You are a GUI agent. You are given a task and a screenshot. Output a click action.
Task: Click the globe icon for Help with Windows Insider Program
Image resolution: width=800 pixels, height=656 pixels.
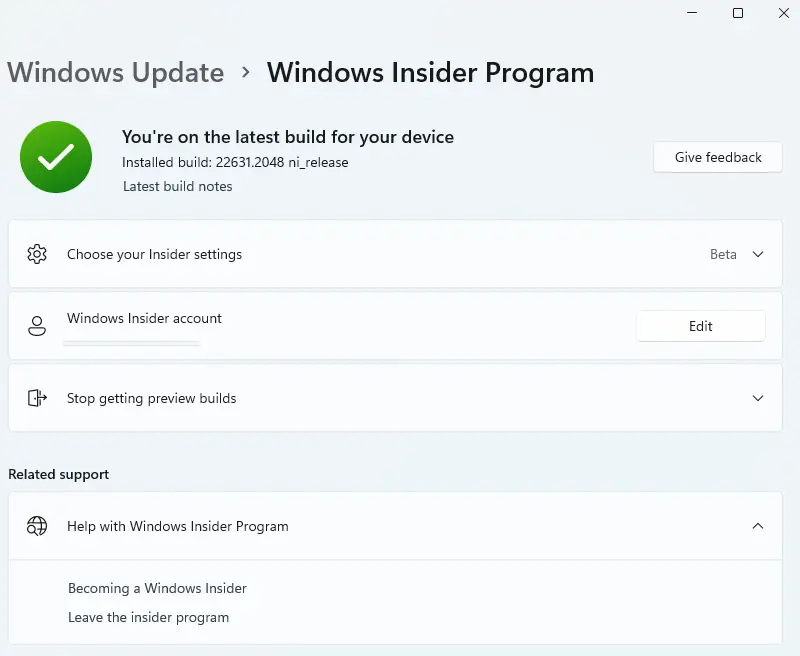37,526
